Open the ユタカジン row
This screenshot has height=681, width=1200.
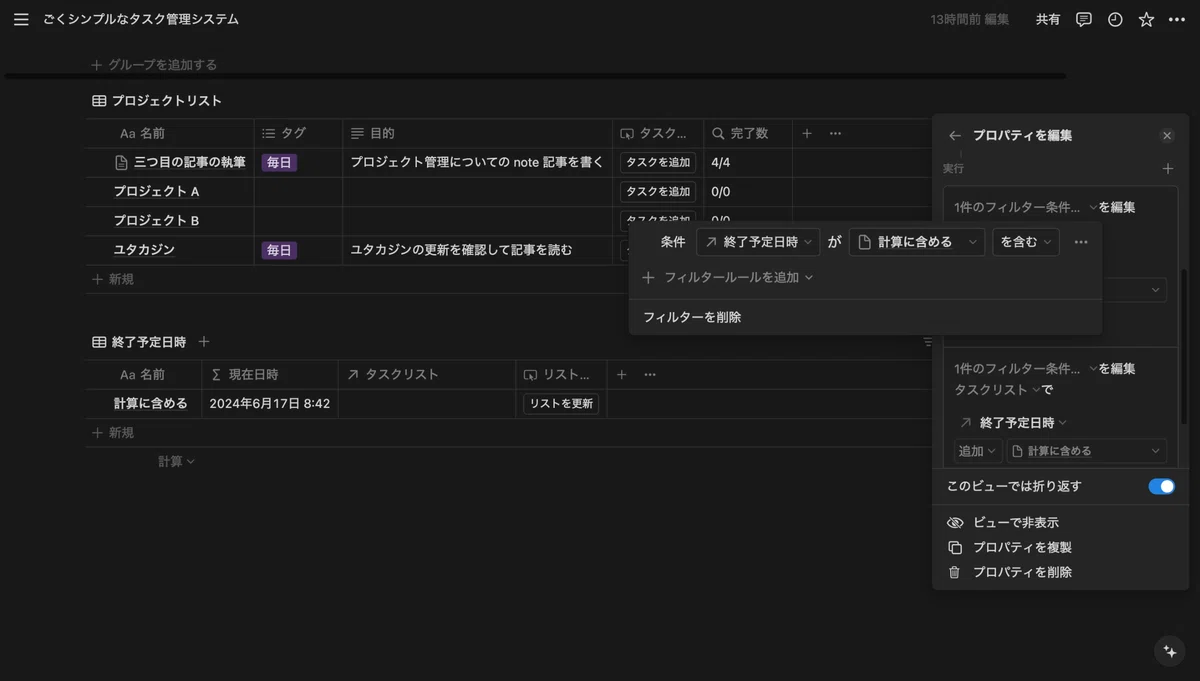click(x=144, y=250)
